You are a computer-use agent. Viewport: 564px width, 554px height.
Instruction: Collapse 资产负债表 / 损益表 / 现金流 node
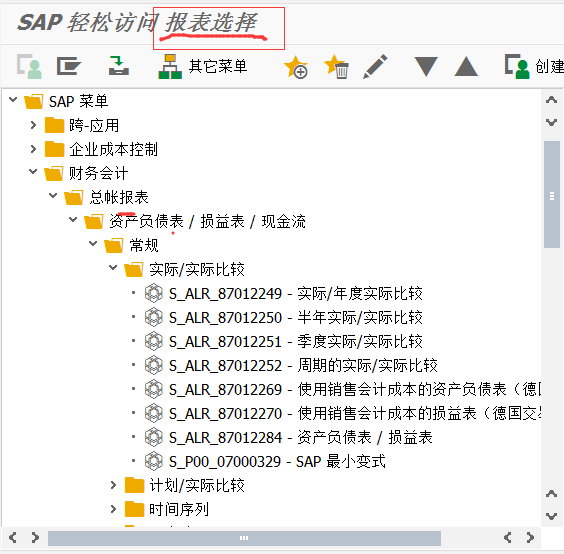click(x=73, y=219)
